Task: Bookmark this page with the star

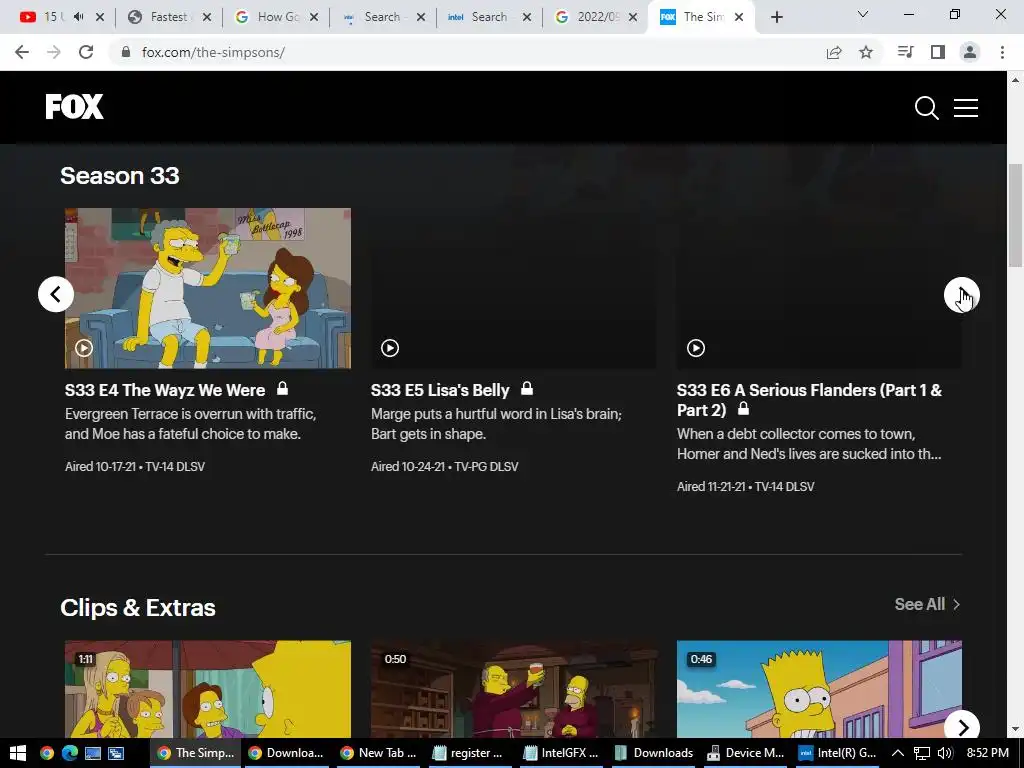Action: tap(866, 52)
